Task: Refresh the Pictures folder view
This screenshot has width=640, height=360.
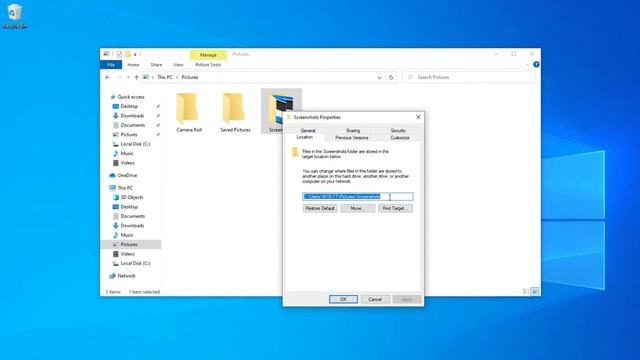Action: [391, 77]
